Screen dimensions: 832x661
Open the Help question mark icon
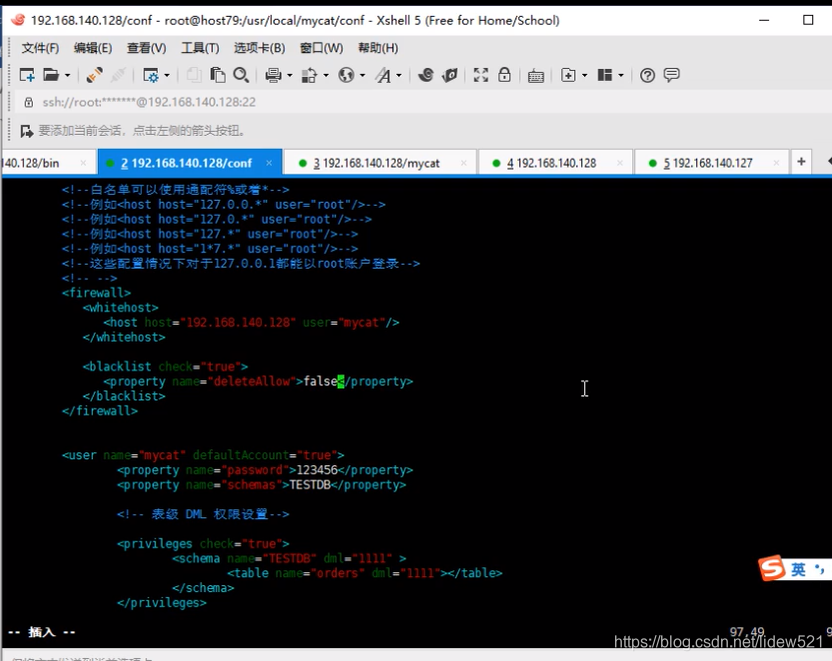(x=647, y=75)
